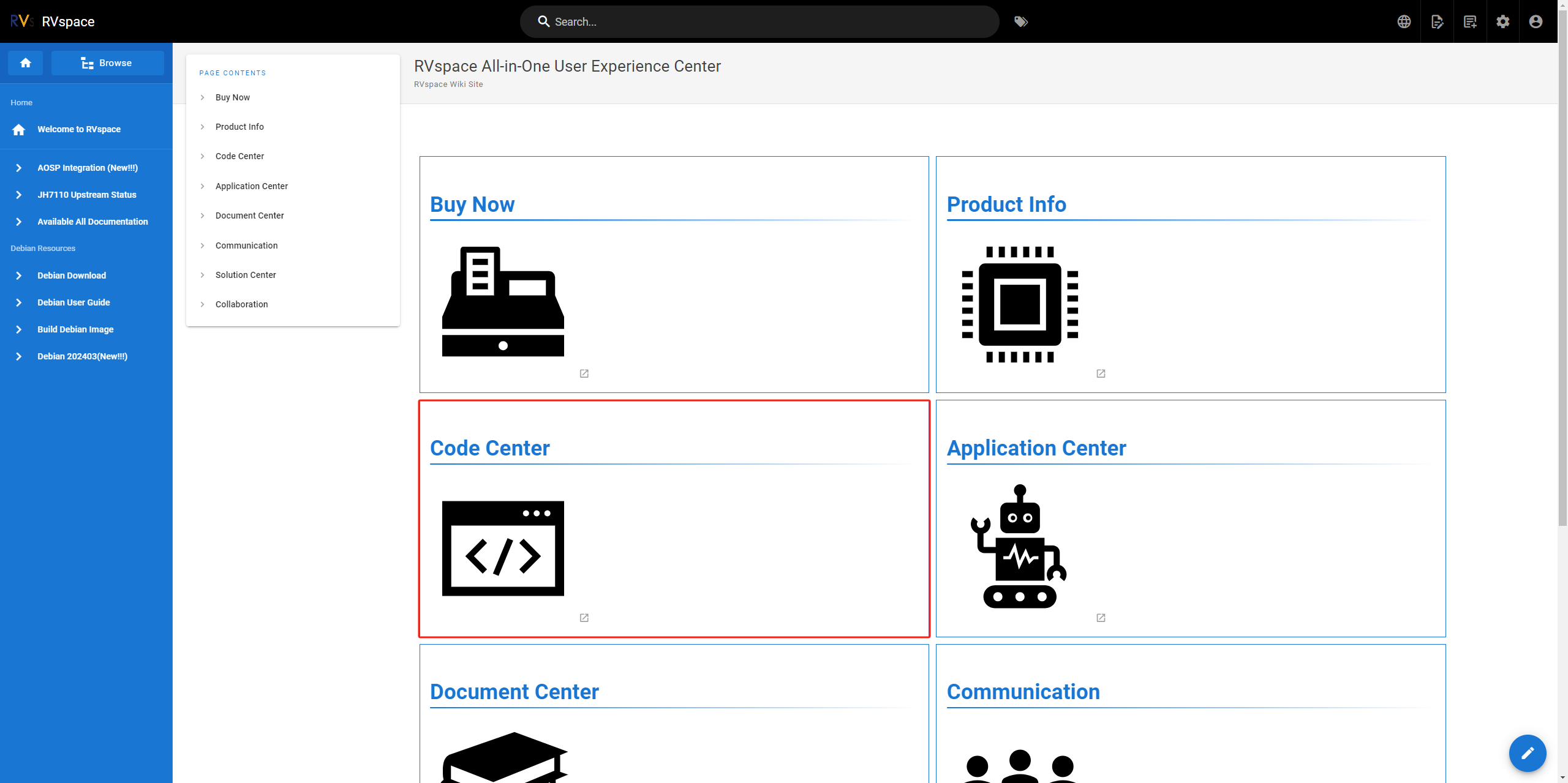1568x783 pixels.
Task: Jump to Document Center in page contents
Action: tap(250, 215)
